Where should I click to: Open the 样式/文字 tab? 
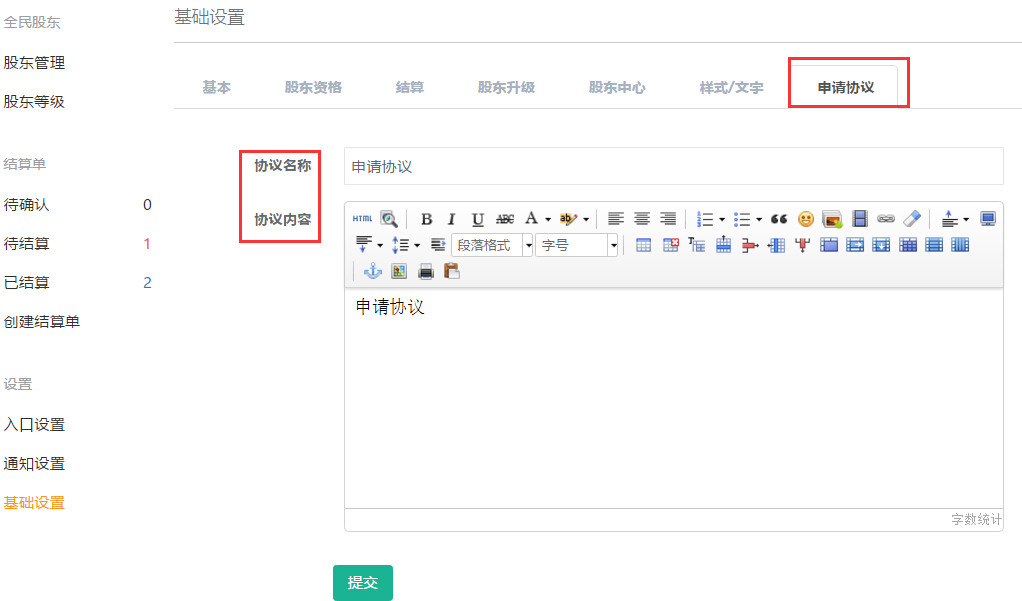point(731,87)
